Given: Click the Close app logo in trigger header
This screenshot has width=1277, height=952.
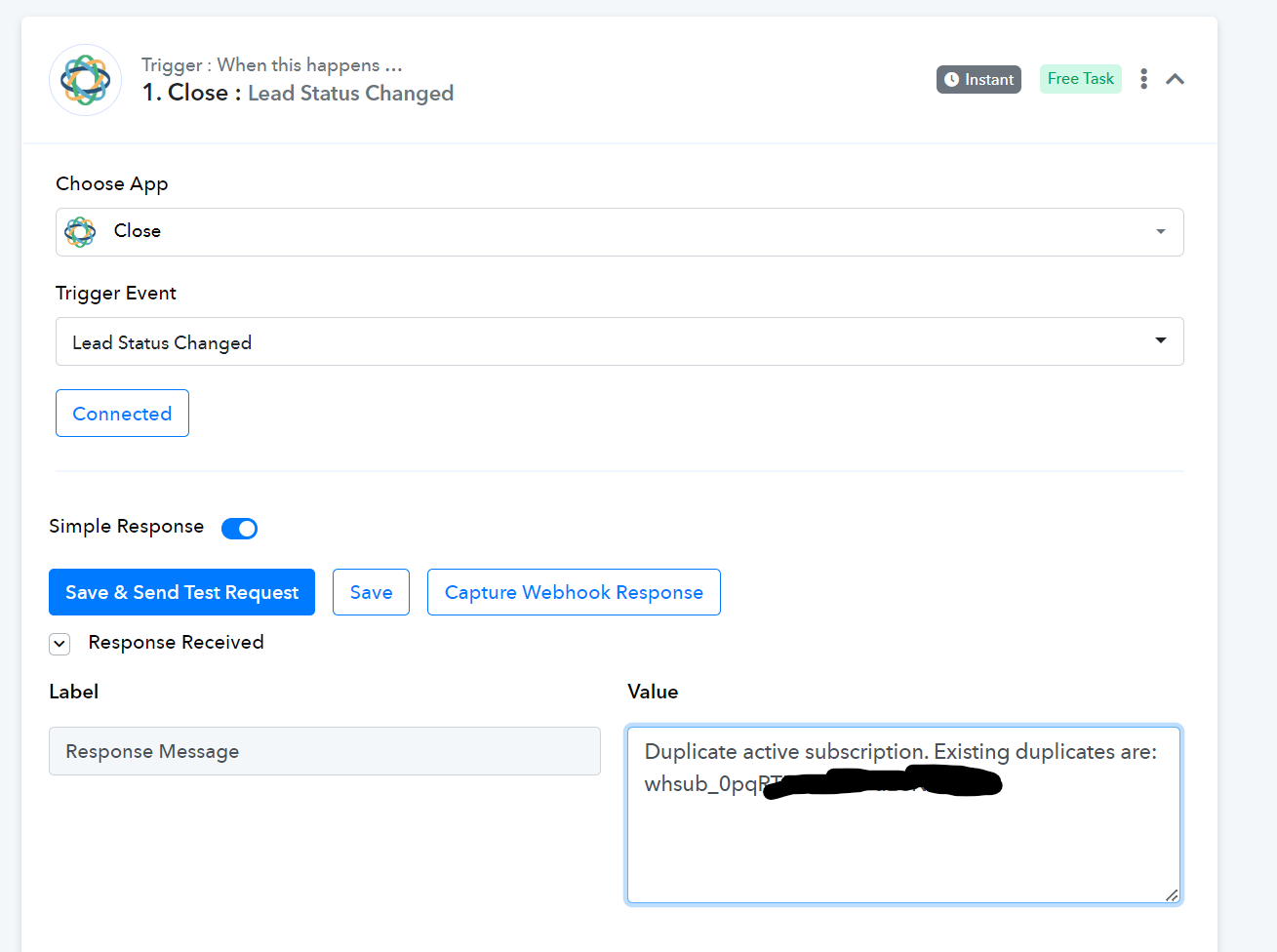Looking at the screenshot, I should (86, 80).
